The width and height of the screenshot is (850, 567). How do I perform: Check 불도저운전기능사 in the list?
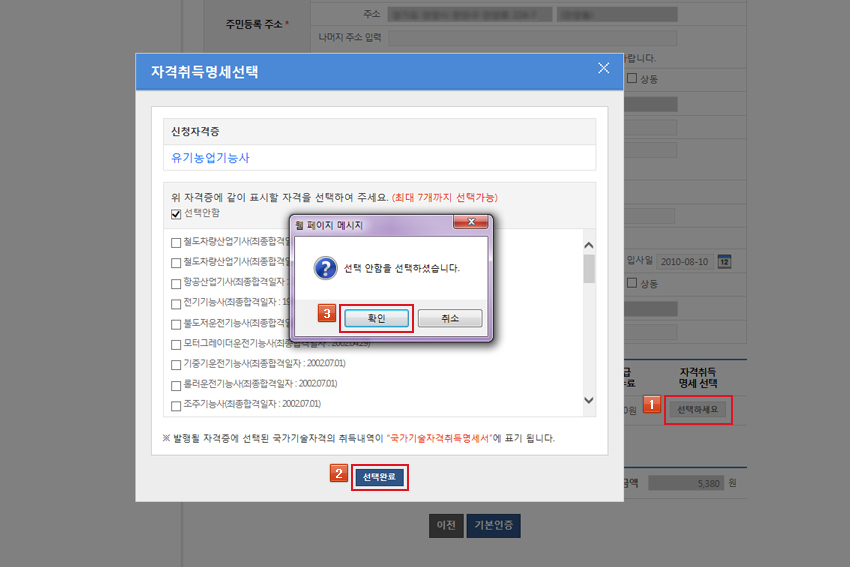click(x=176, y=324)
